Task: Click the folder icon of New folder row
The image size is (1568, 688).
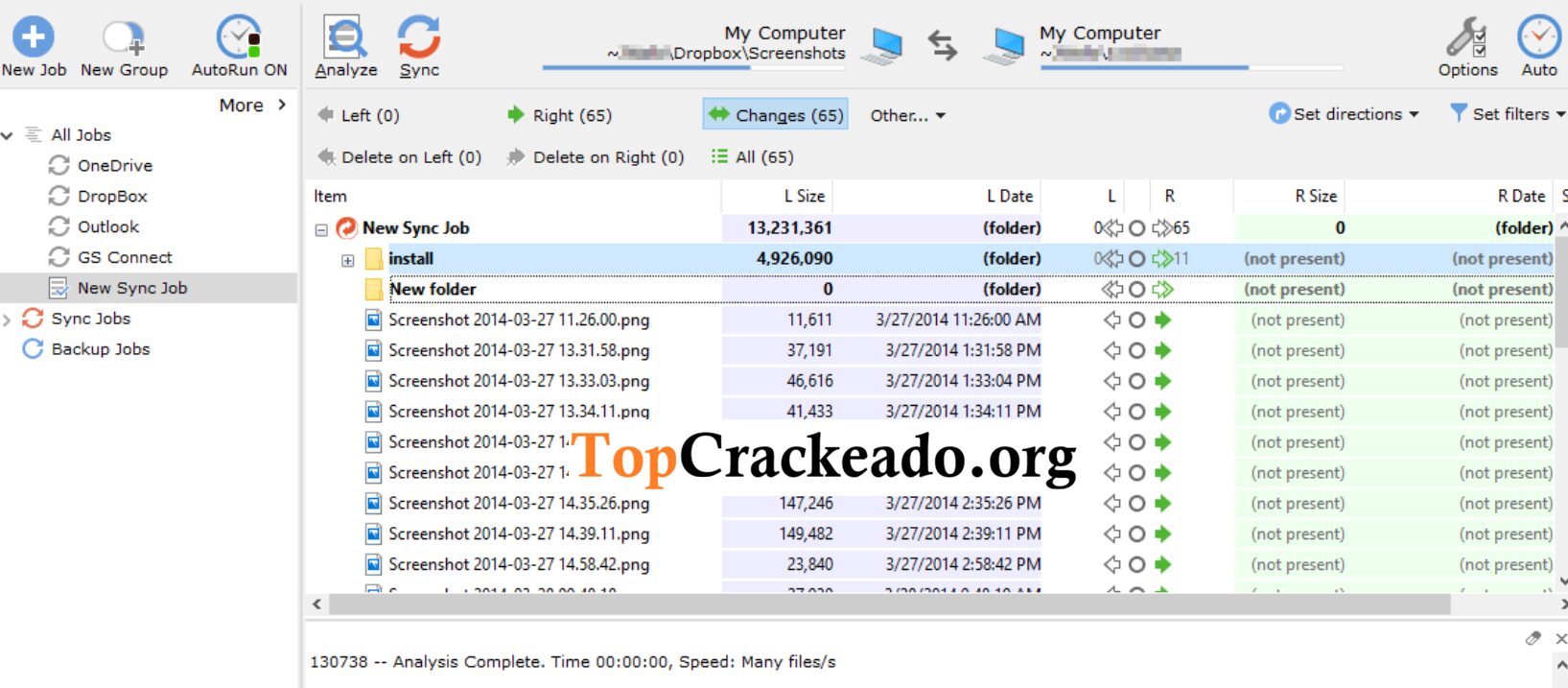Action: point(374,290)
